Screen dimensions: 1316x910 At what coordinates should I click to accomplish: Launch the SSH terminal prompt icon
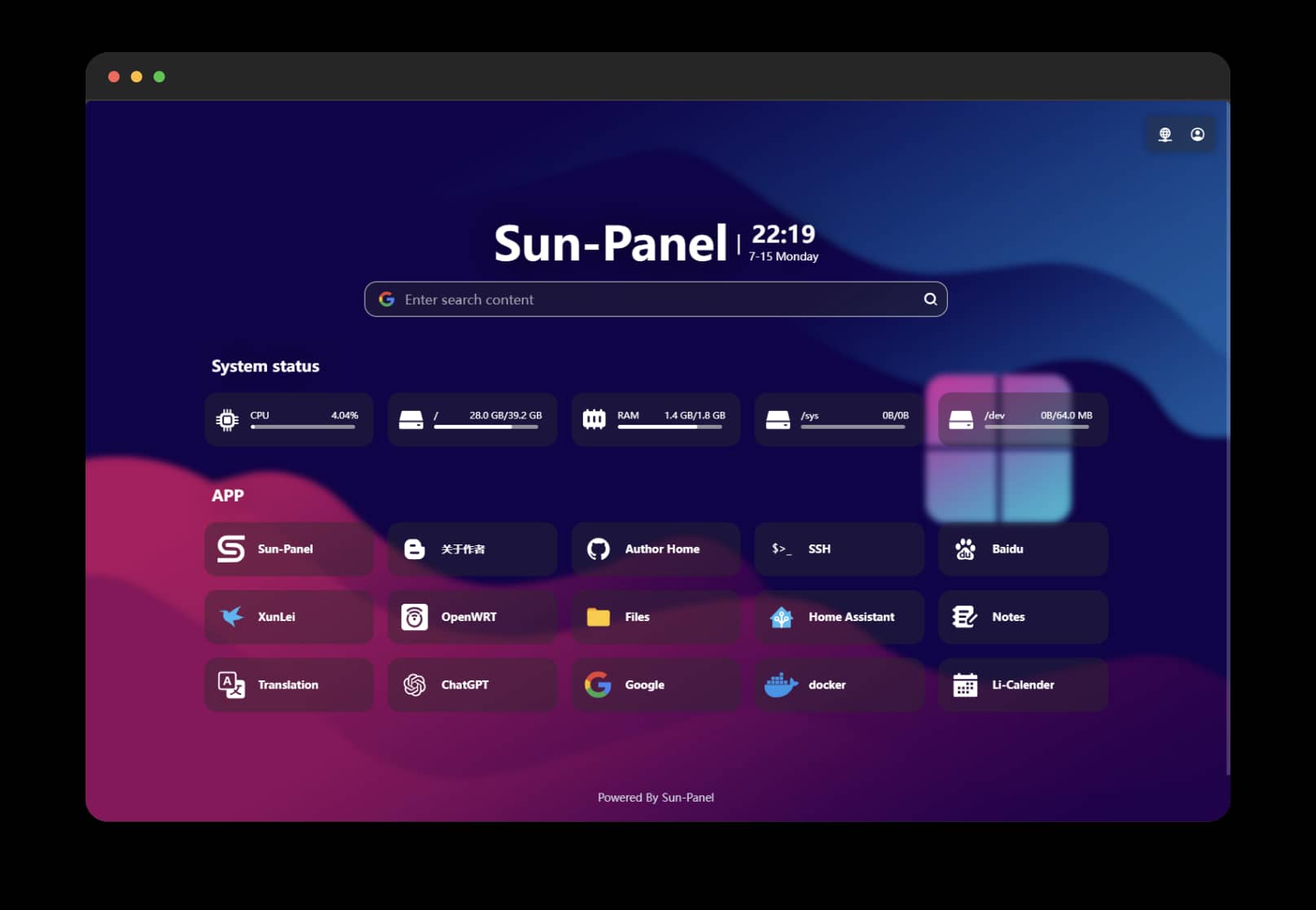pos(782,549)
